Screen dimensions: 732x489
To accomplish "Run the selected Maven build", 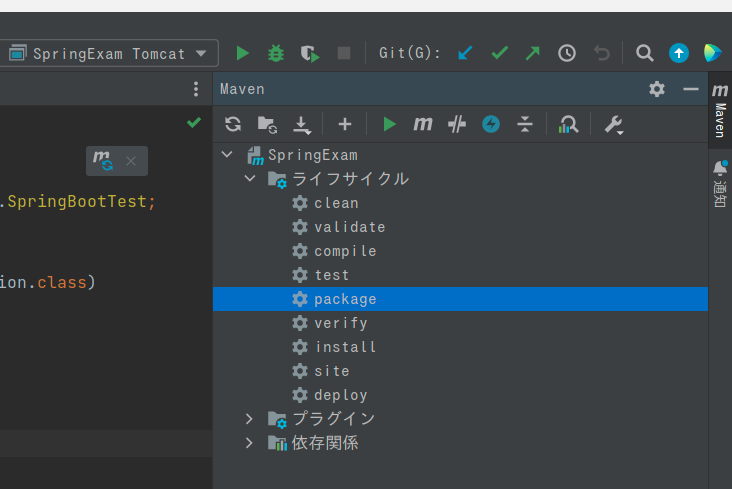I will [x=389, y=124].
